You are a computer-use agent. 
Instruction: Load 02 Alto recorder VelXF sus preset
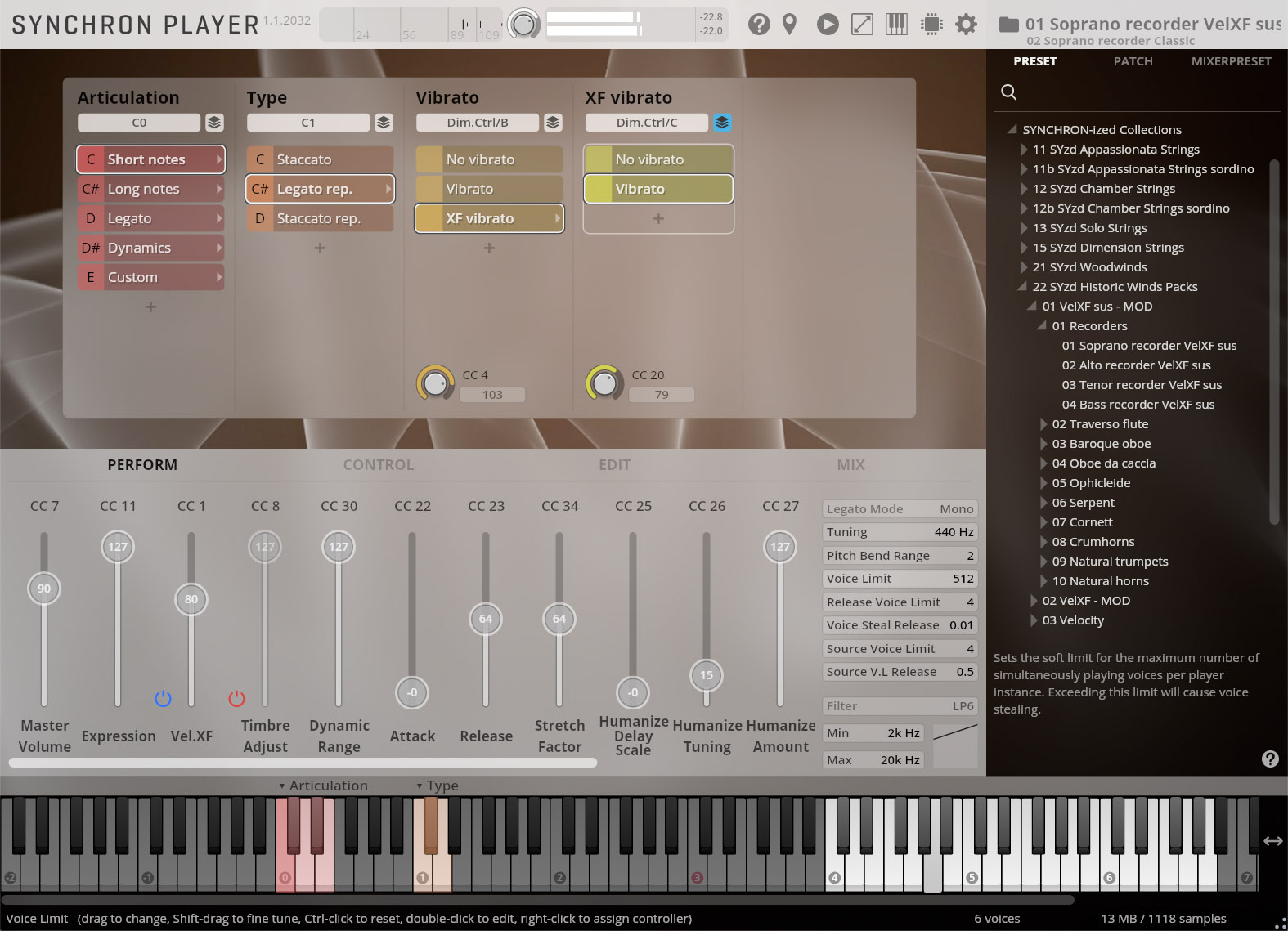(x=1136, y=365)
